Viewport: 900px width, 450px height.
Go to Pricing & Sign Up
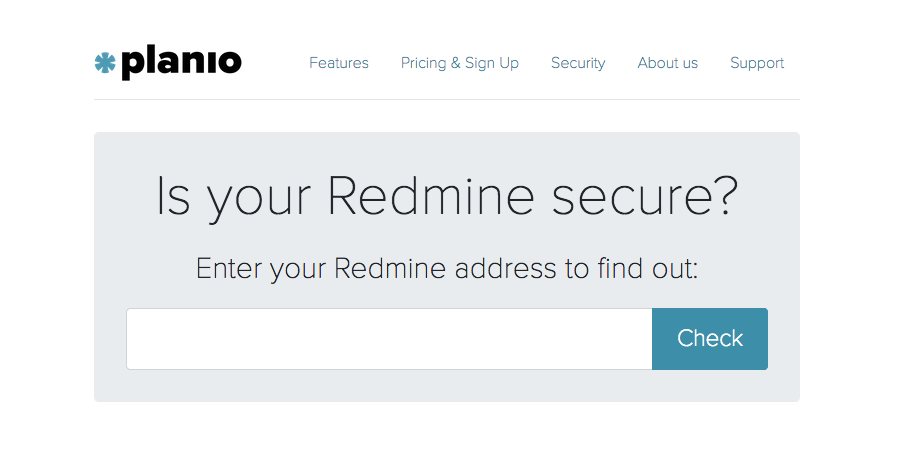pos(460,63)
